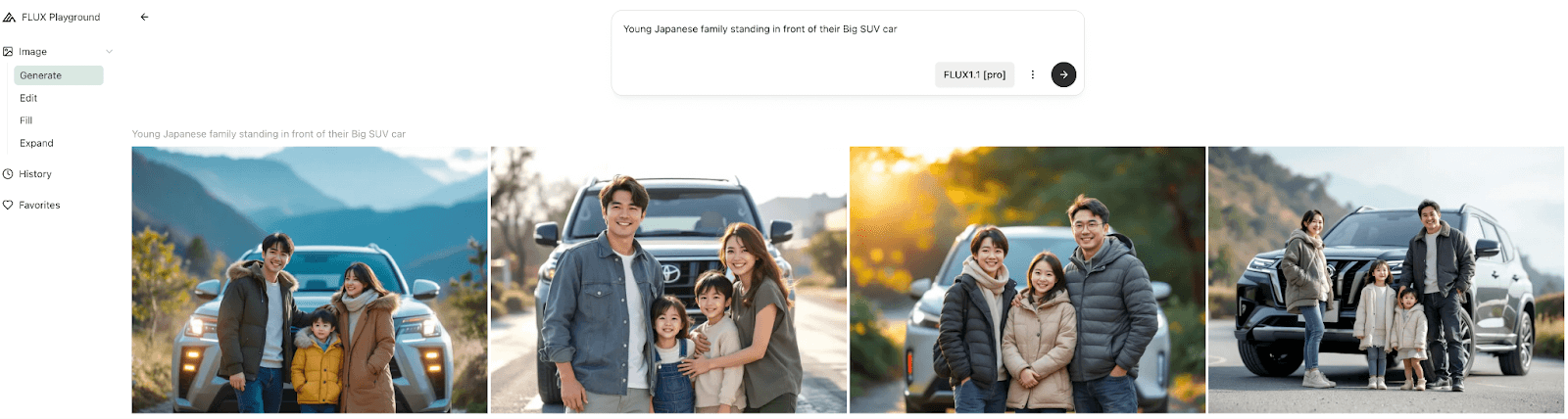This screenshot has width=1568, height=419.
Task: Open the FLUX1.1 [pro] model selector
Action: point(974,74)
